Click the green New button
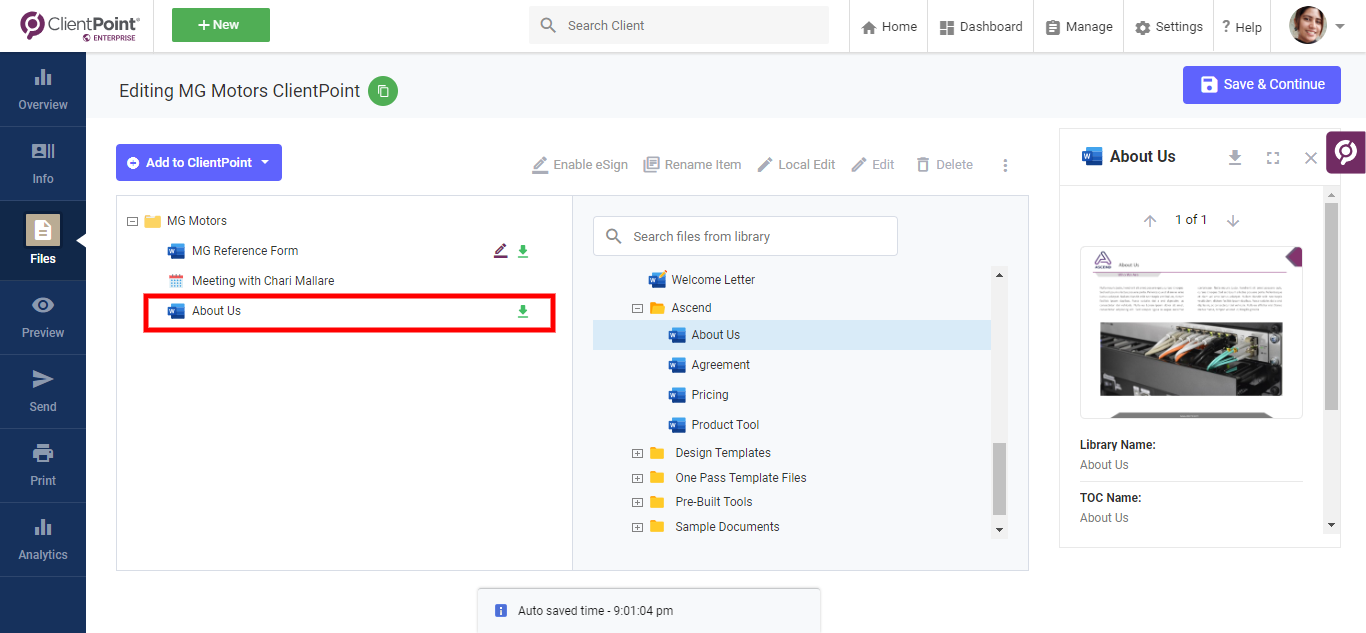The width and height of the screenshot is (1366, 633). [x=221, y=25]
